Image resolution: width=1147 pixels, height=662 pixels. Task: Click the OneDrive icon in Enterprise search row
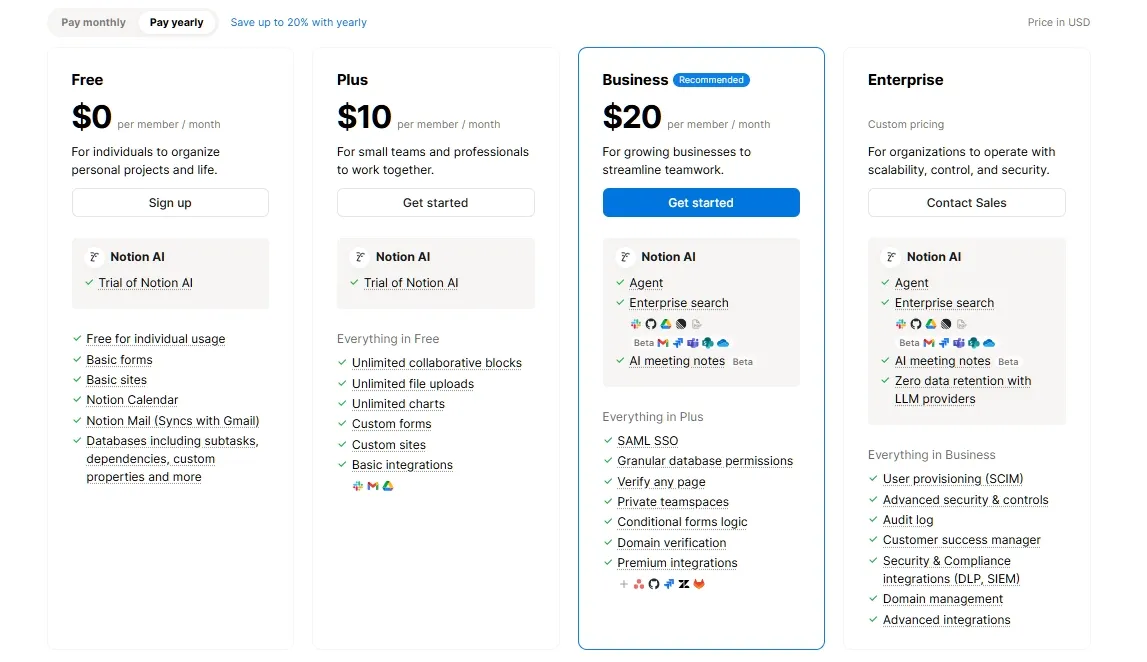[x=723, y=342]
